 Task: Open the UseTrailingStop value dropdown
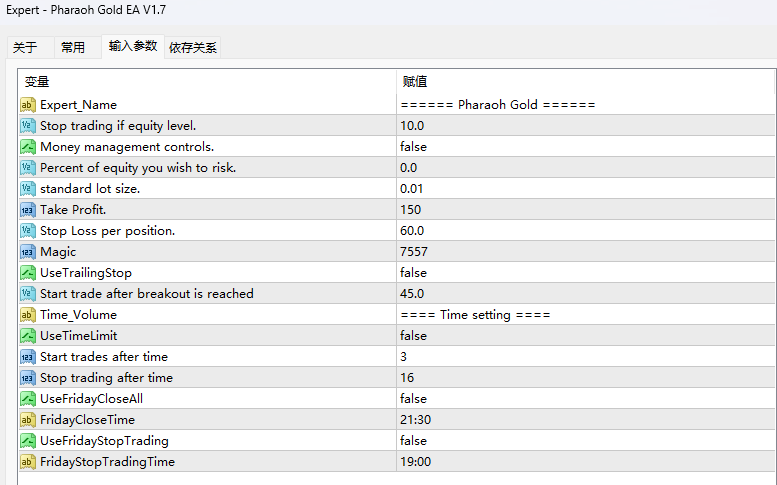tap(413, 273)
